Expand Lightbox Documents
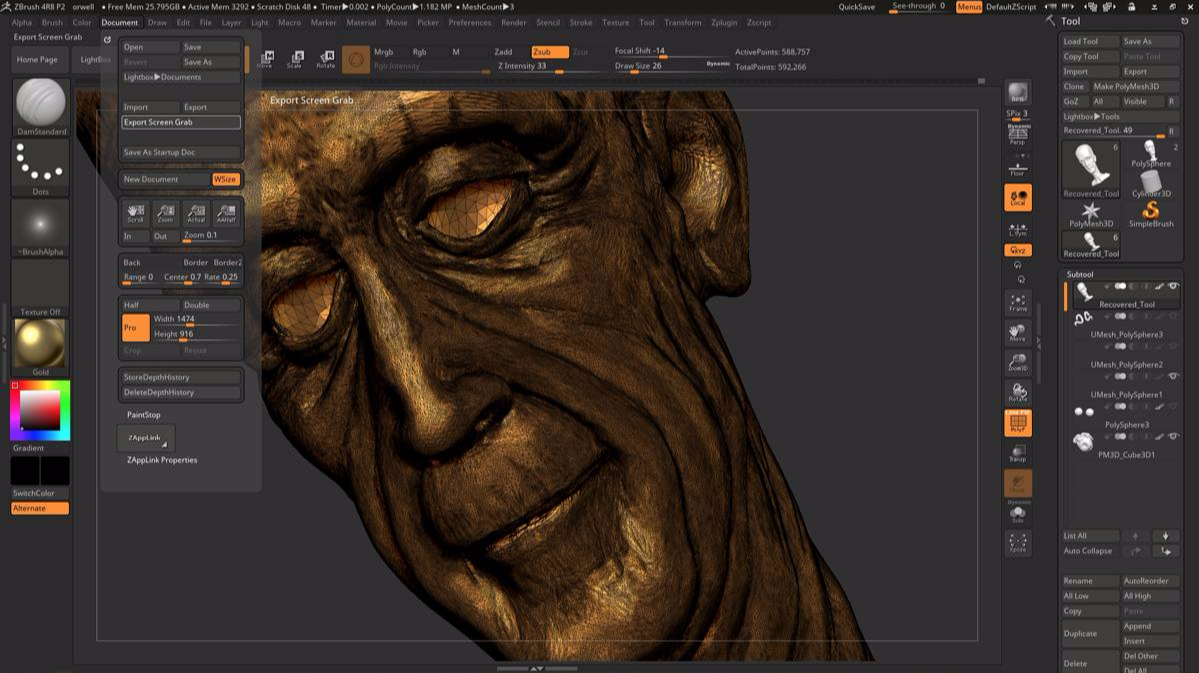 tap(180, 77)
